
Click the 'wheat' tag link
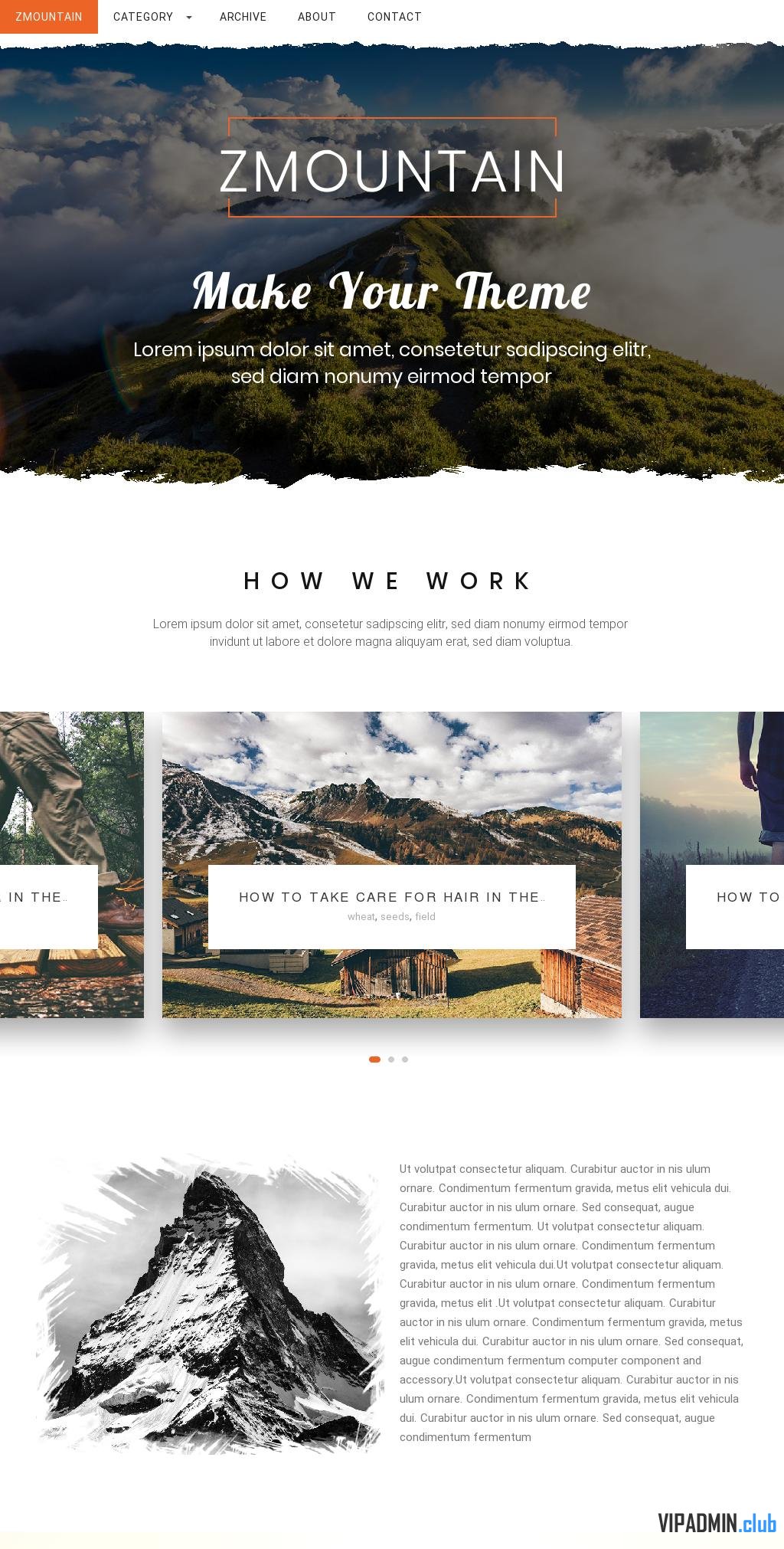tap(361, 916)
